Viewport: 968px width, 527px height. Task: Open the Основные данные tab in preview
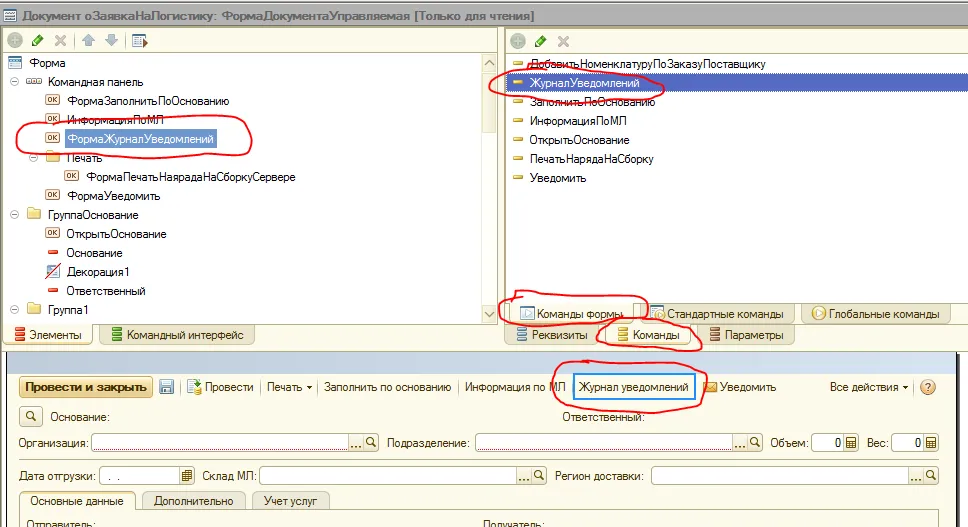click(x=77, y=501)
